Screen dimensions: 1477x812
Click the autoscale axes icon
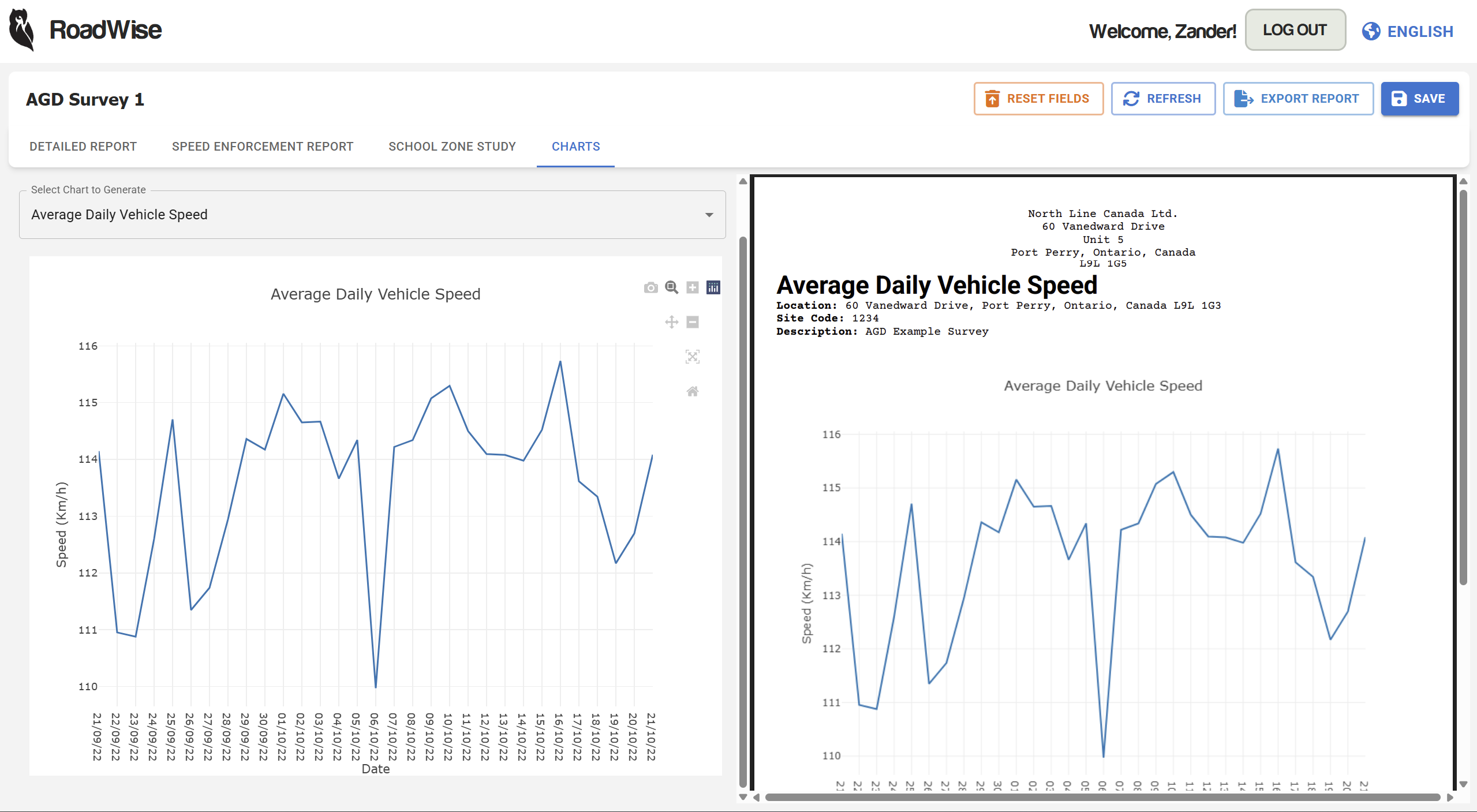tap(692, 357)
